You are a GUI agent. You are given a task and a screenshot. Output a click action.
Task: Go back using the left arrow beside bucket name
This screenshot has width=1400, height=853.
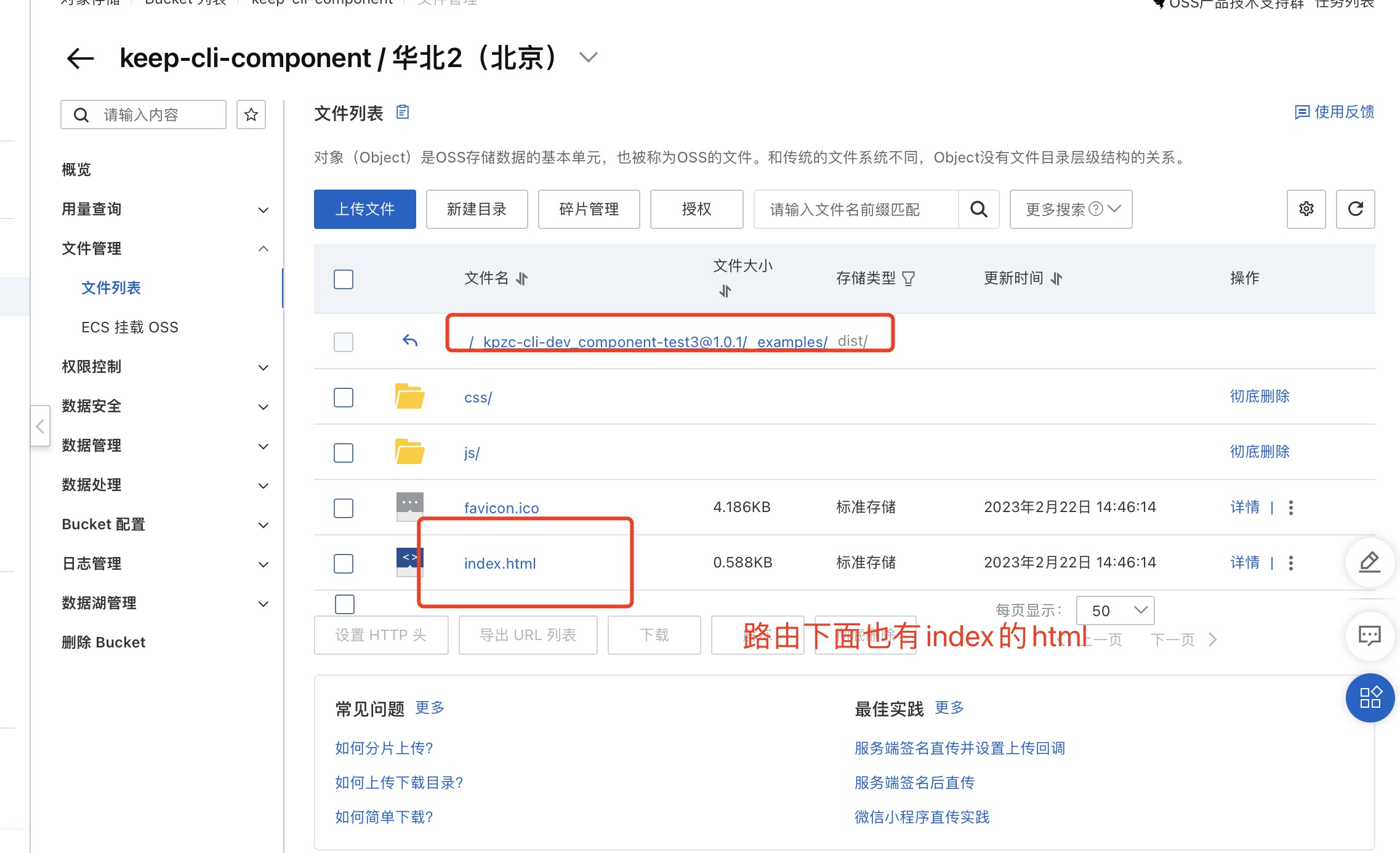click(80, 58)
